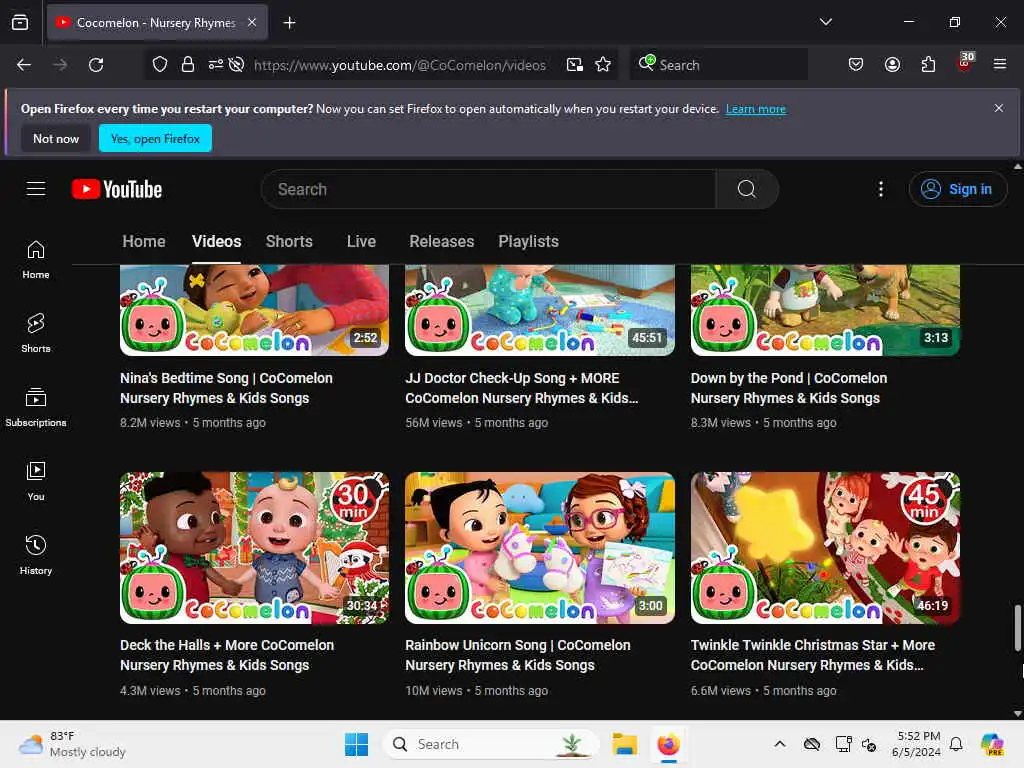1024x768 pixels.
Task: Open Down by the Pond video title
Action: 789,388
